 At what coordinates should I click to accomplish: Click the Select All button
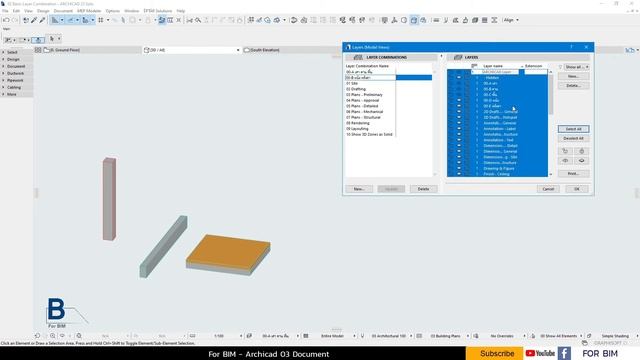tap(573, 129)
